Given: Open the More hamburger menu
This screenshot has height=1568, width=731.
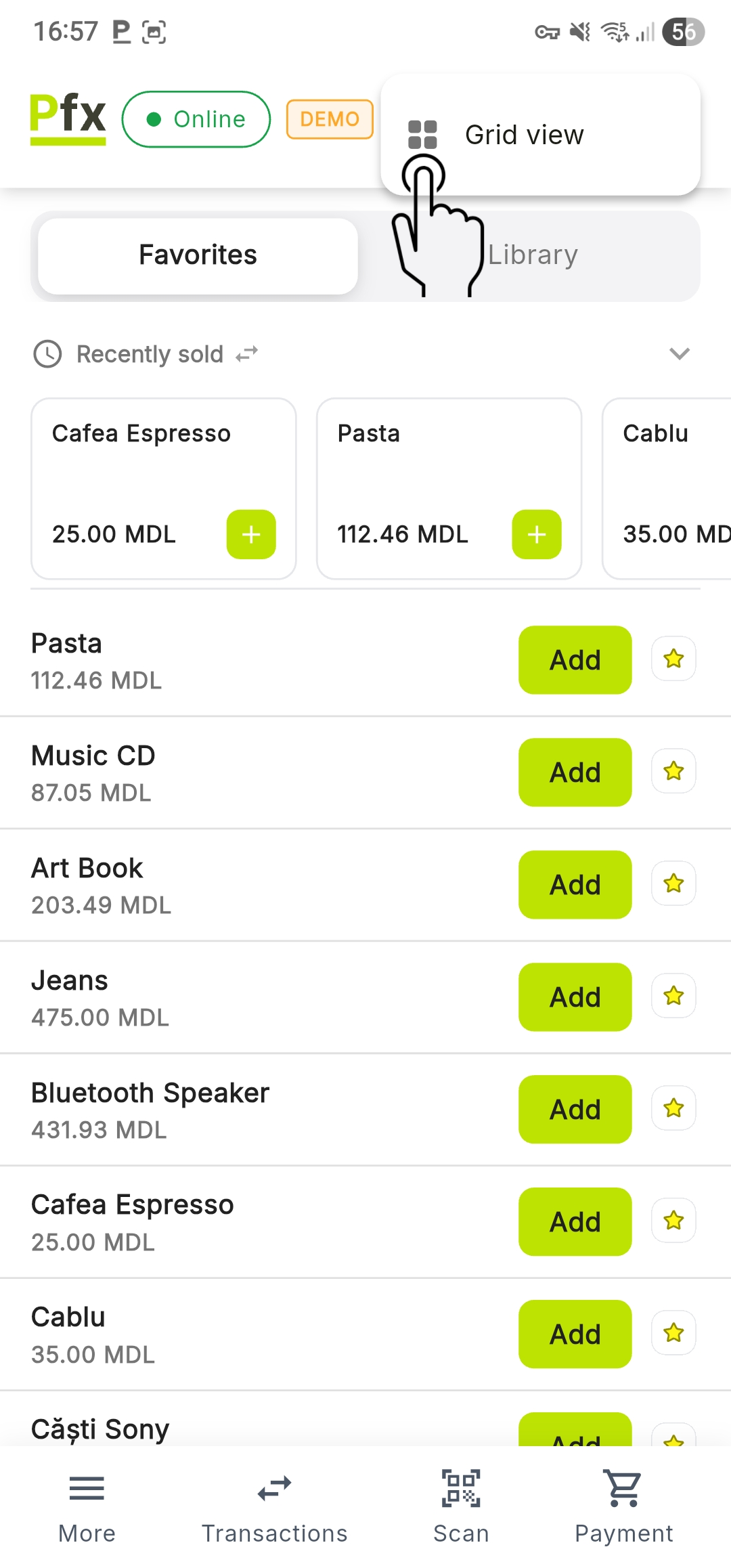Looking at the screenshot, I should click(87, 1488).
